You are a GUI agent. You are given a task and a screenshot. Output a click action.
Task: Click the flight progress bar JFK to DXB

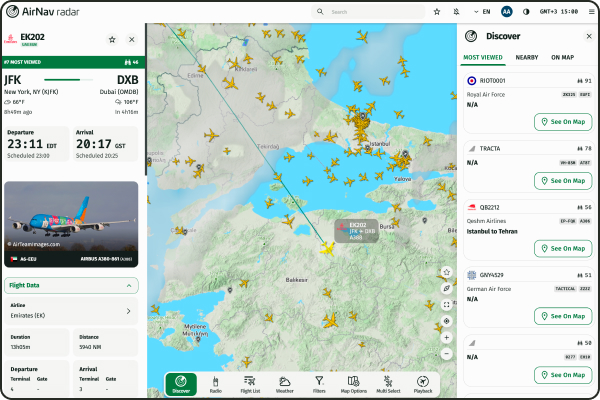tap(68, 80)
